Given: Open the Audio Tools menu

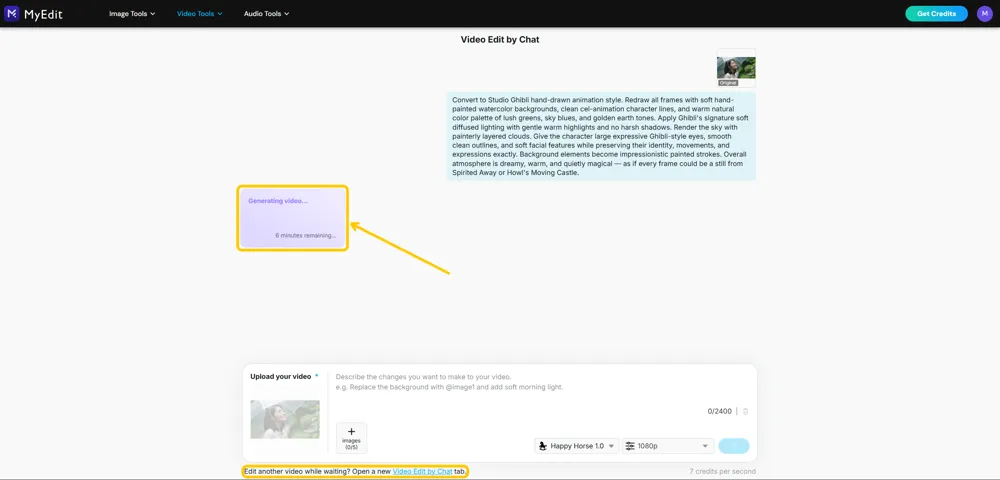Looking at the screenshot, I should pos(267,13).
